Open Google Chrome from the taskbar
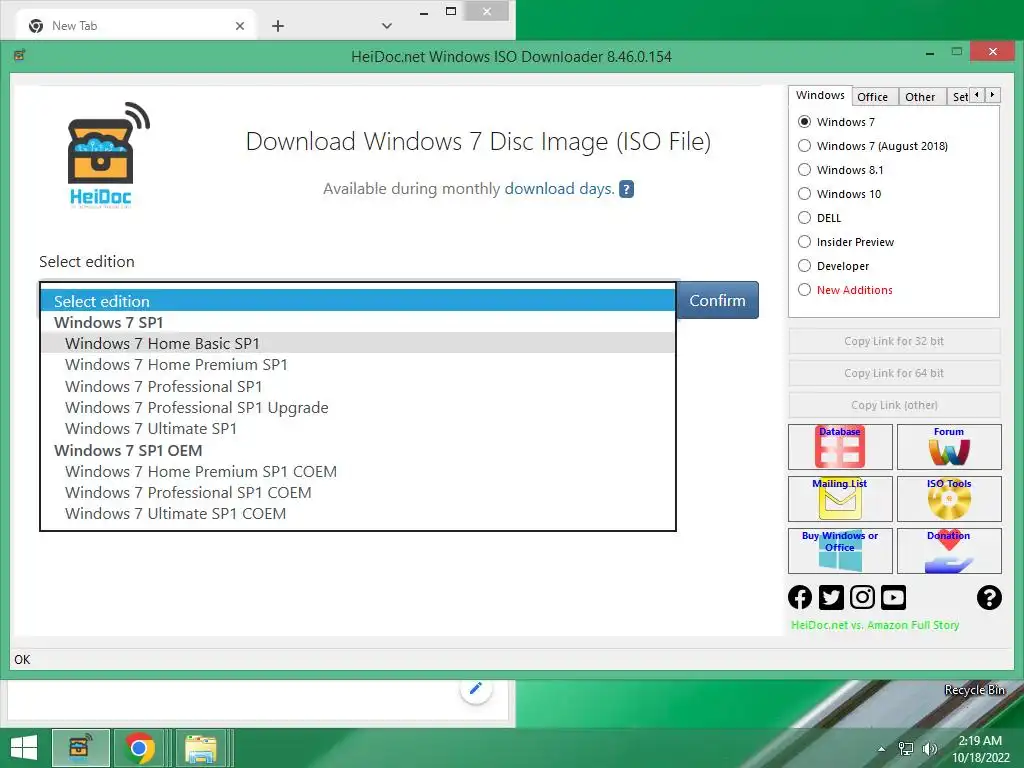 click(139, 748)
